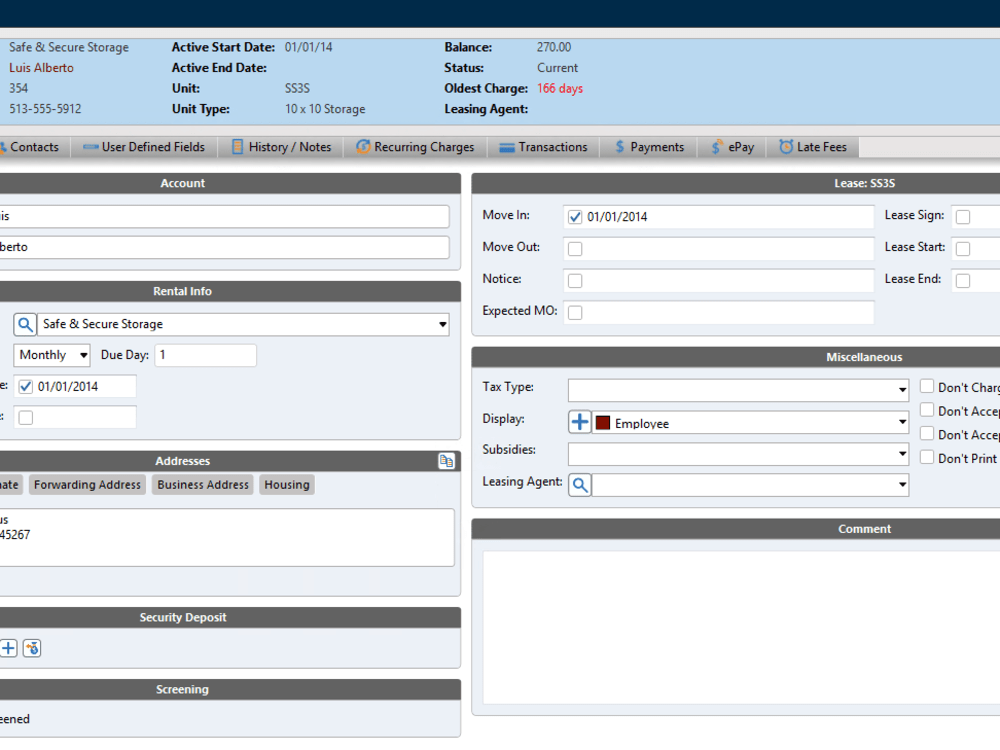Open the Recurring Charges tab
The image size is (1000, 750).
point(415,147)
